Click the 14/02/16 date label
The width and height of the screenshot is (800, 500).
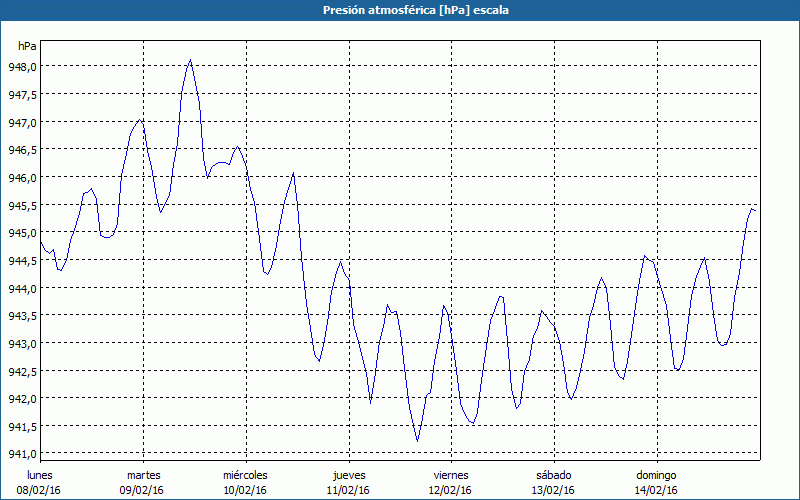click(x=656, y=490)
